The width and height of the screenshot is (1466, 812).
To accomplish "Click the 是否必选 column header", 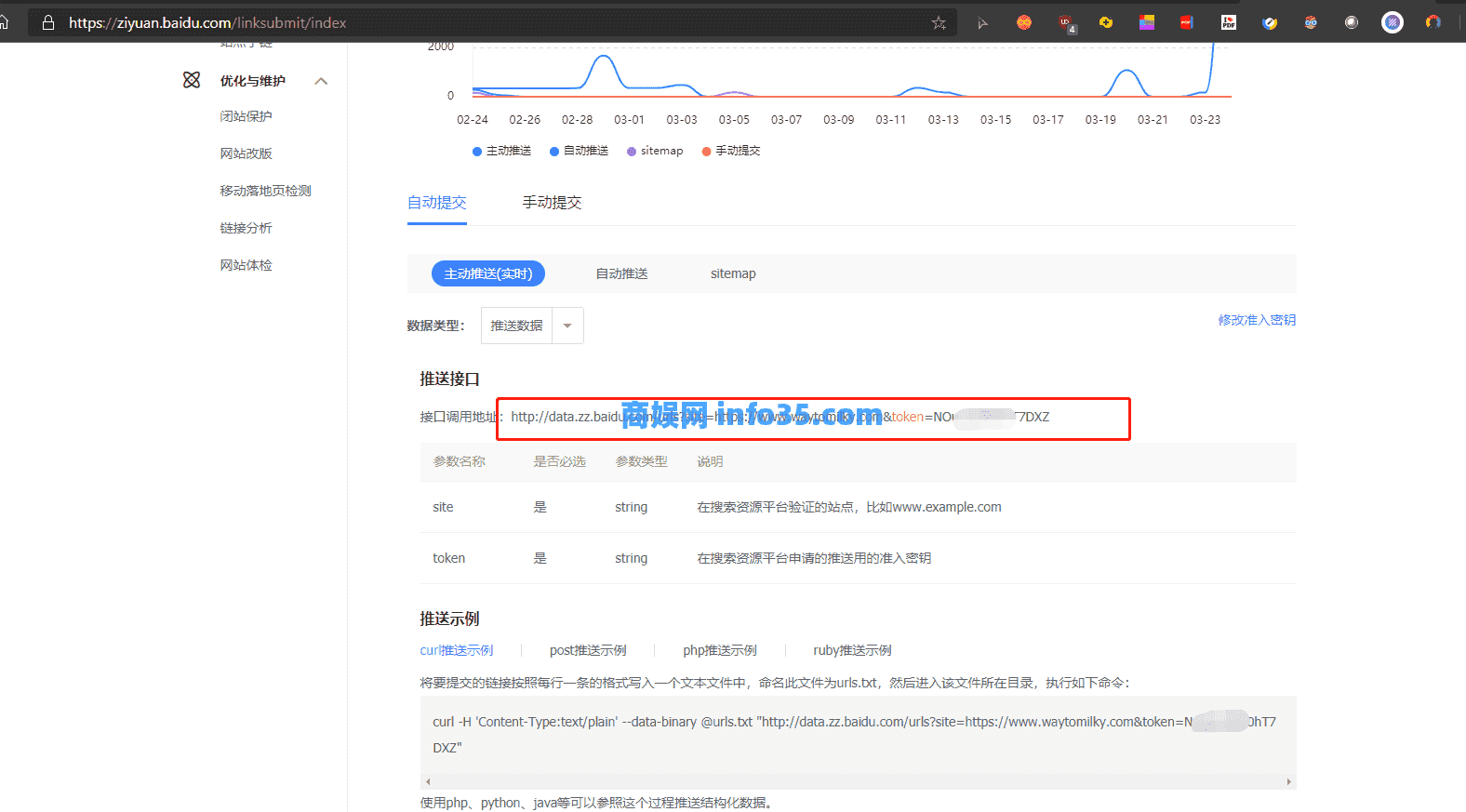I will click(x=559, y=461).
